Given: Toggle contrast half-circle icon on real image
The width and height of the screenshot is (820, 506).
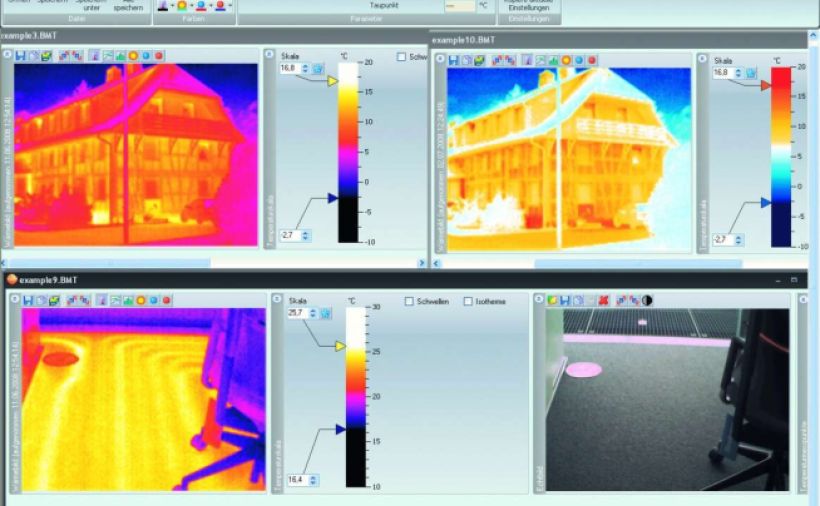Looking at the screenshot, I should point(647,300).
